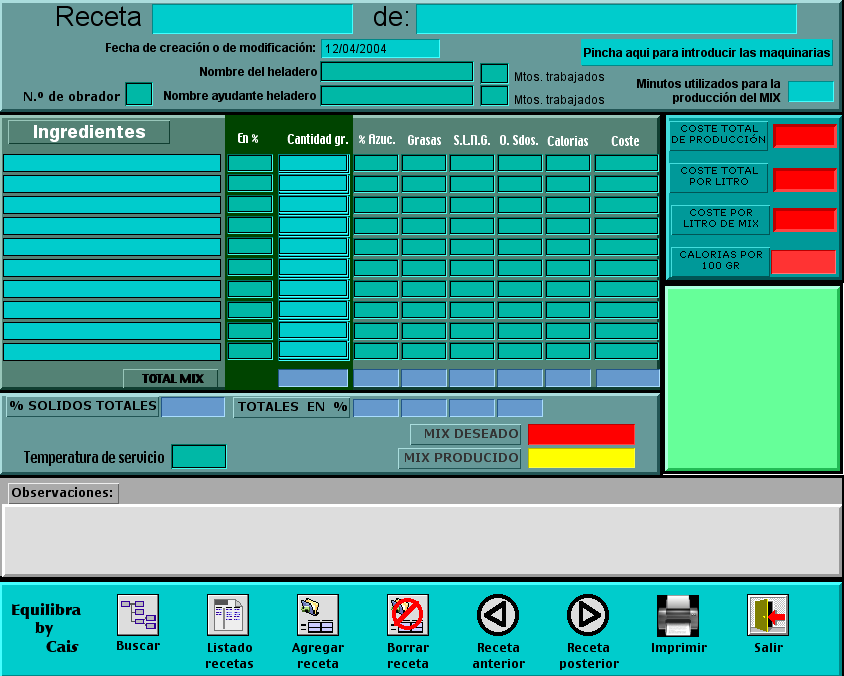Click the CALORIAS POR 100 GR label
844x676 pixels.
[x=721, y=260]
